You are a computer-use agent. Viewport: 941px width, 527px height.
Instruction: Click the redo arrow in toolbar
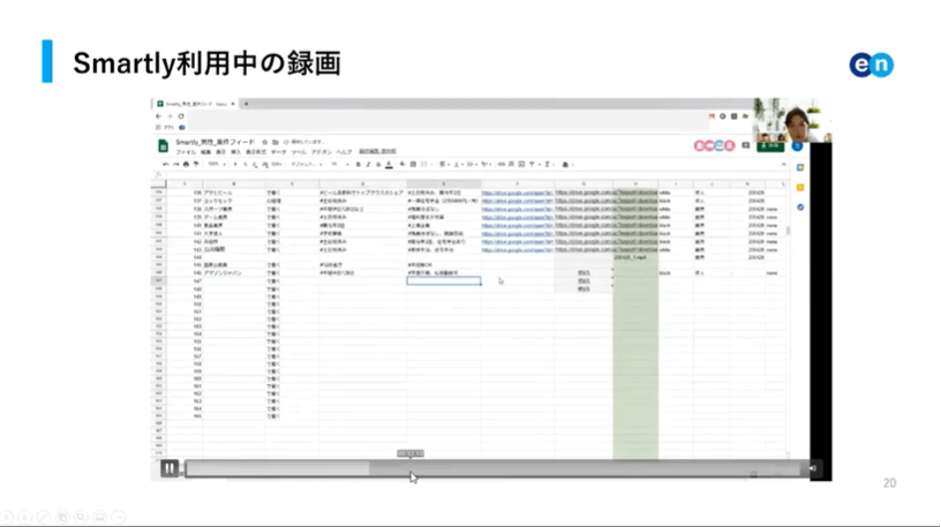pyautogui.click(x=176, y=164)
